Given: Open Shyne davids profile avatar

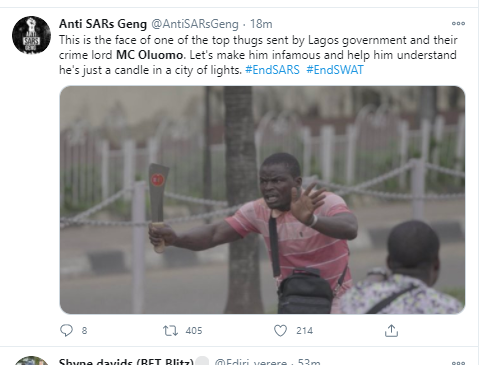Looking at the screenshot, I should click(31, 361).
